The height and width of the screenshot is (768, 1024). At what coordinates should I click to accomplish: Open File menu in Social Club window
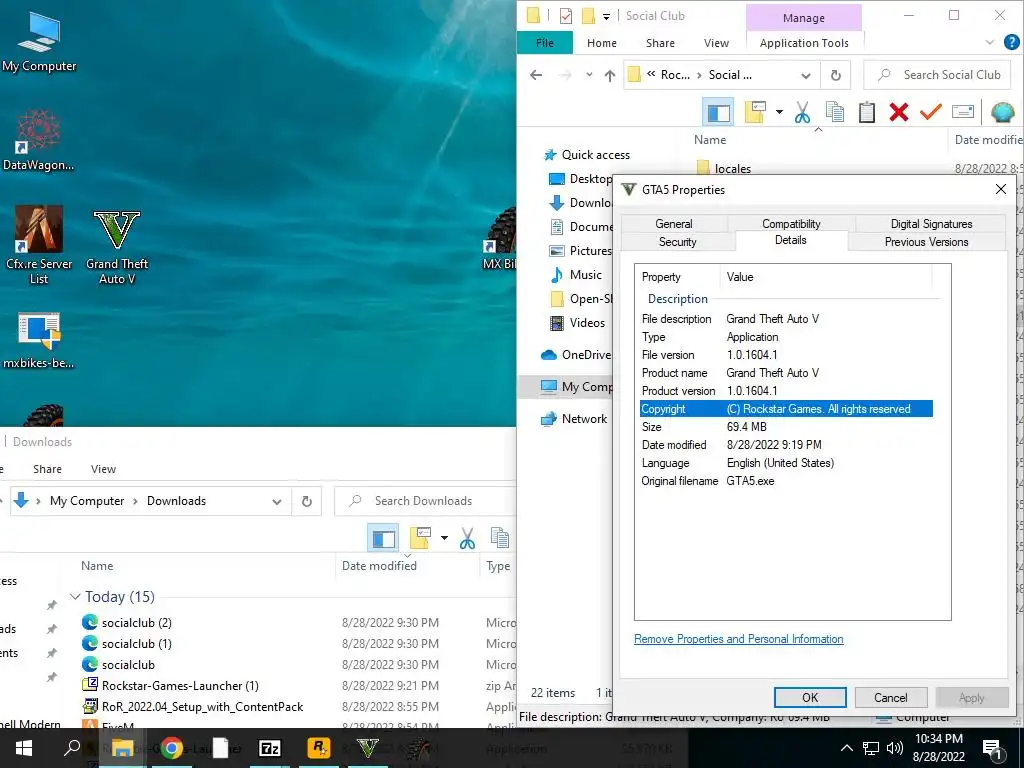coord(545,43)
